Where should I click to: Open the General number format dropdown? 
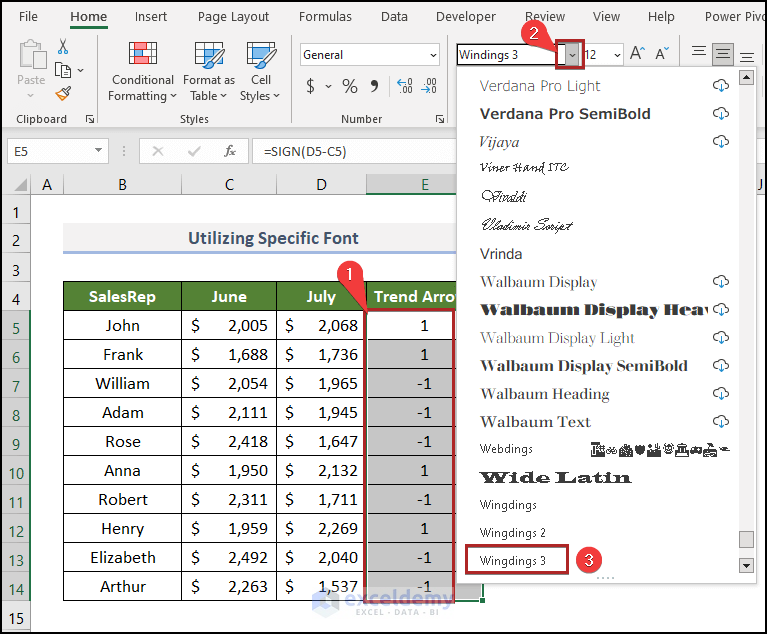click(433, 55)
